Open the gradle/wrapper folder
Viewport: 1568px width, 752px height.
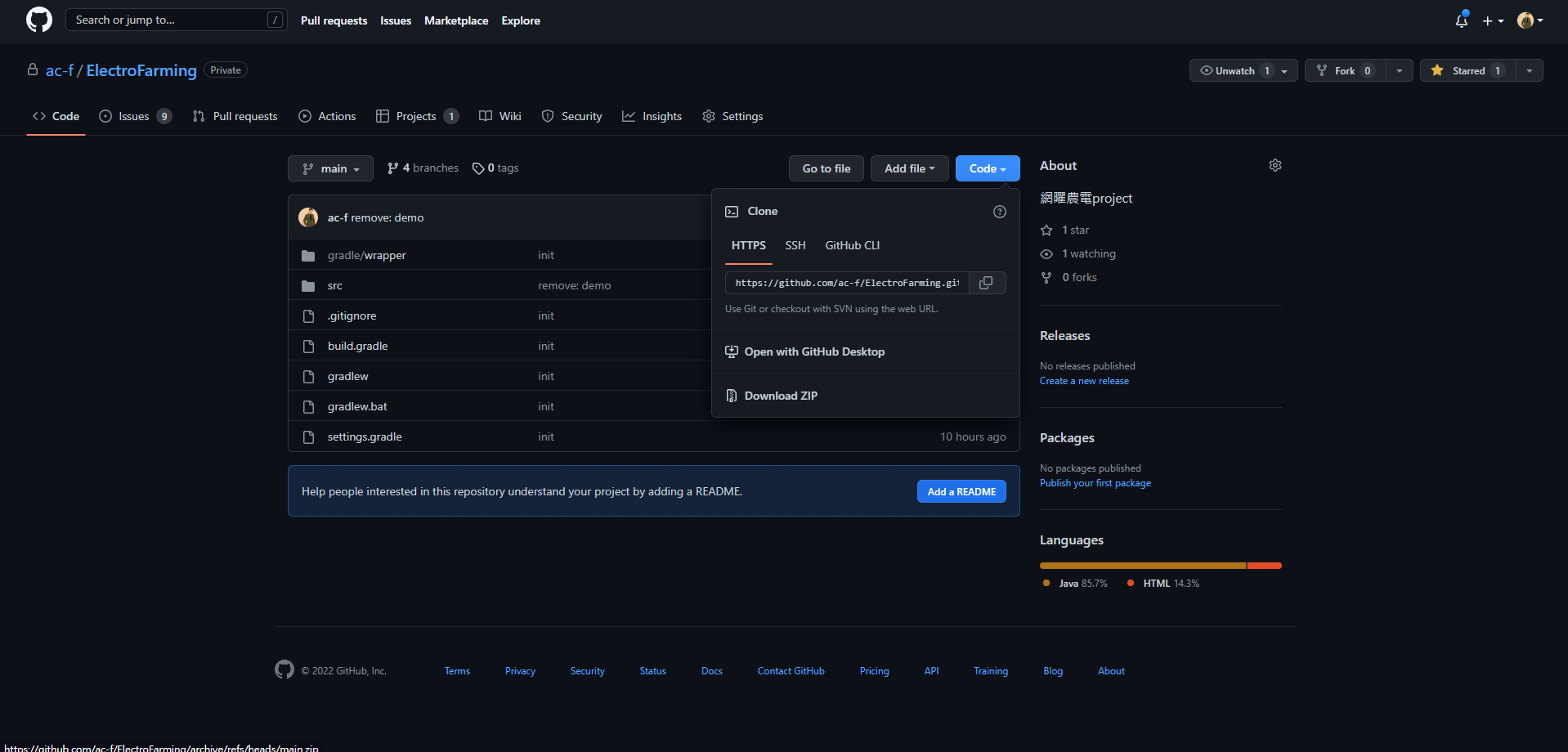[366, 255]
